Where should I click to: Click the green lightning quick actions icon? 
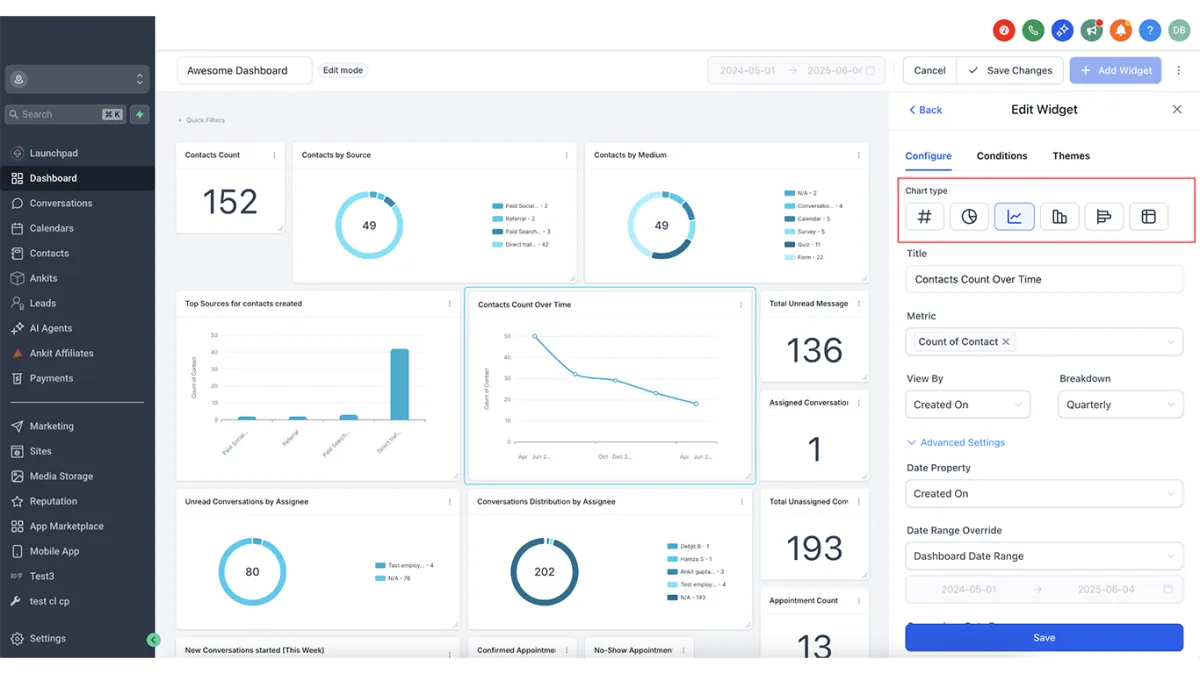tap(140, 114)
